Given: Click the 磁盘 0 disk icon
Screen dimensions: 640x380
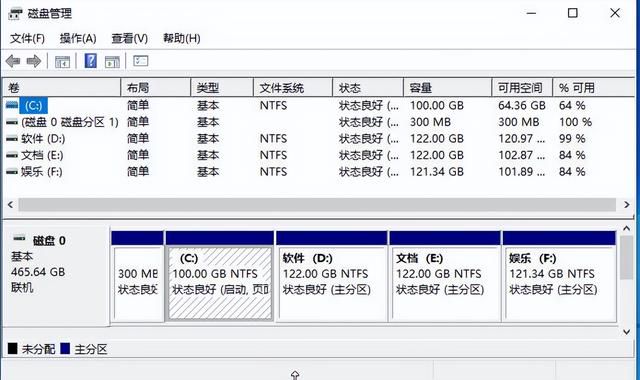Looking at the screenshot, I should [x=19, y=238].
